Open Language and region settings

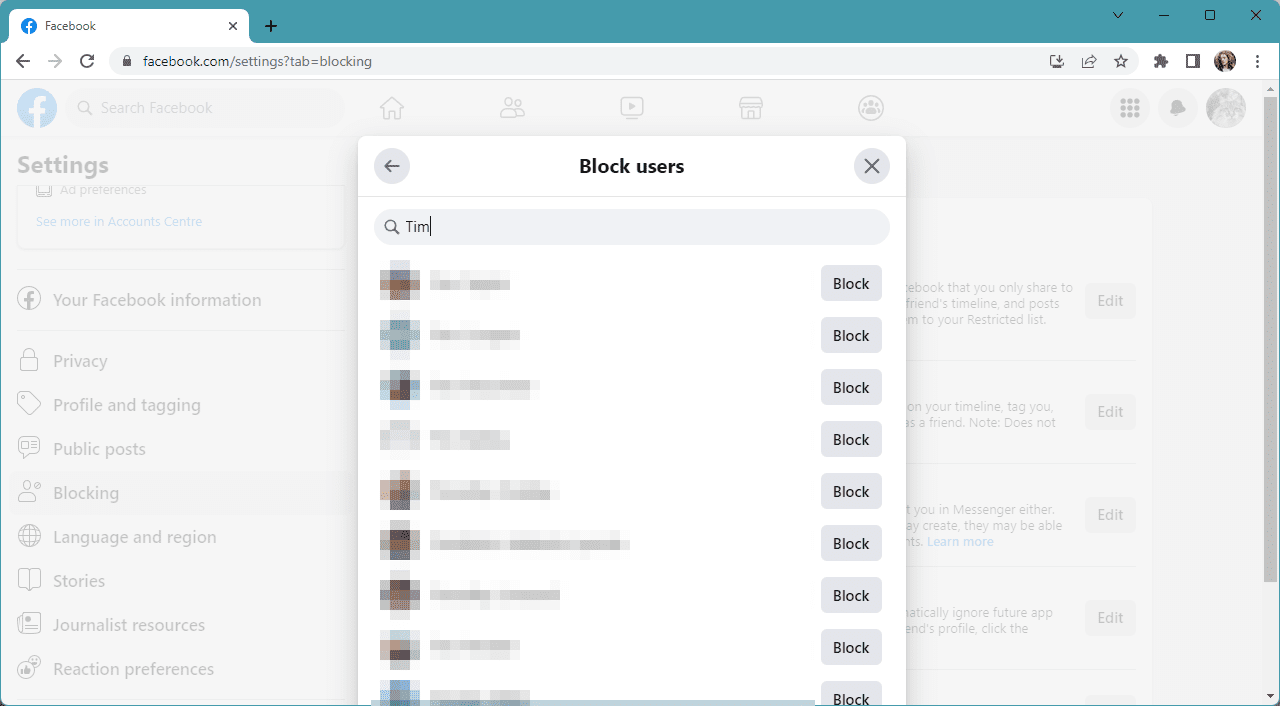click(134, 537)
